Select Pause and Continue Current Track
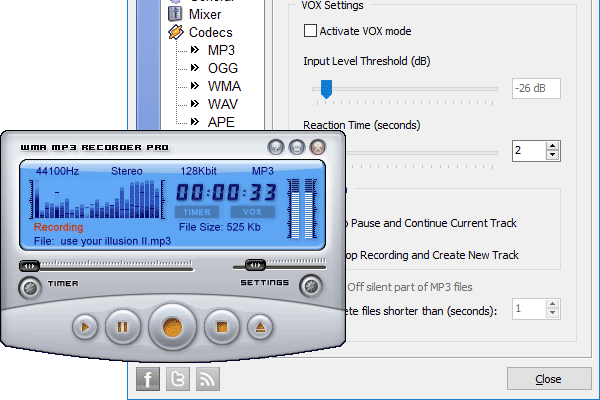Image resolution: width=600 pixels, height=400 pixels. [434, 223]
